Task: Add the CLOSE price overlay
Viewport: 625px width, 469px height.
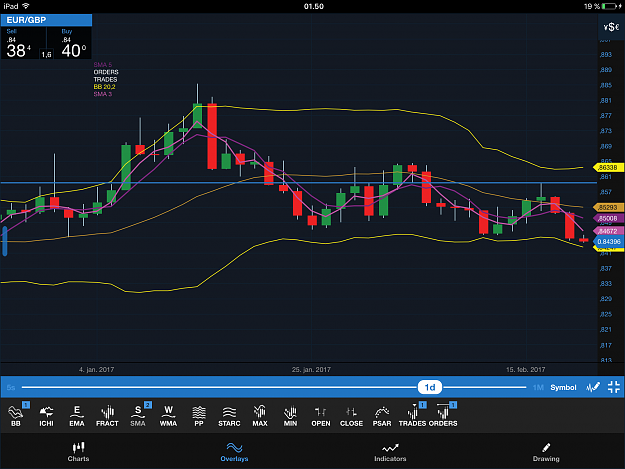Action: click(x=351, y=416)
